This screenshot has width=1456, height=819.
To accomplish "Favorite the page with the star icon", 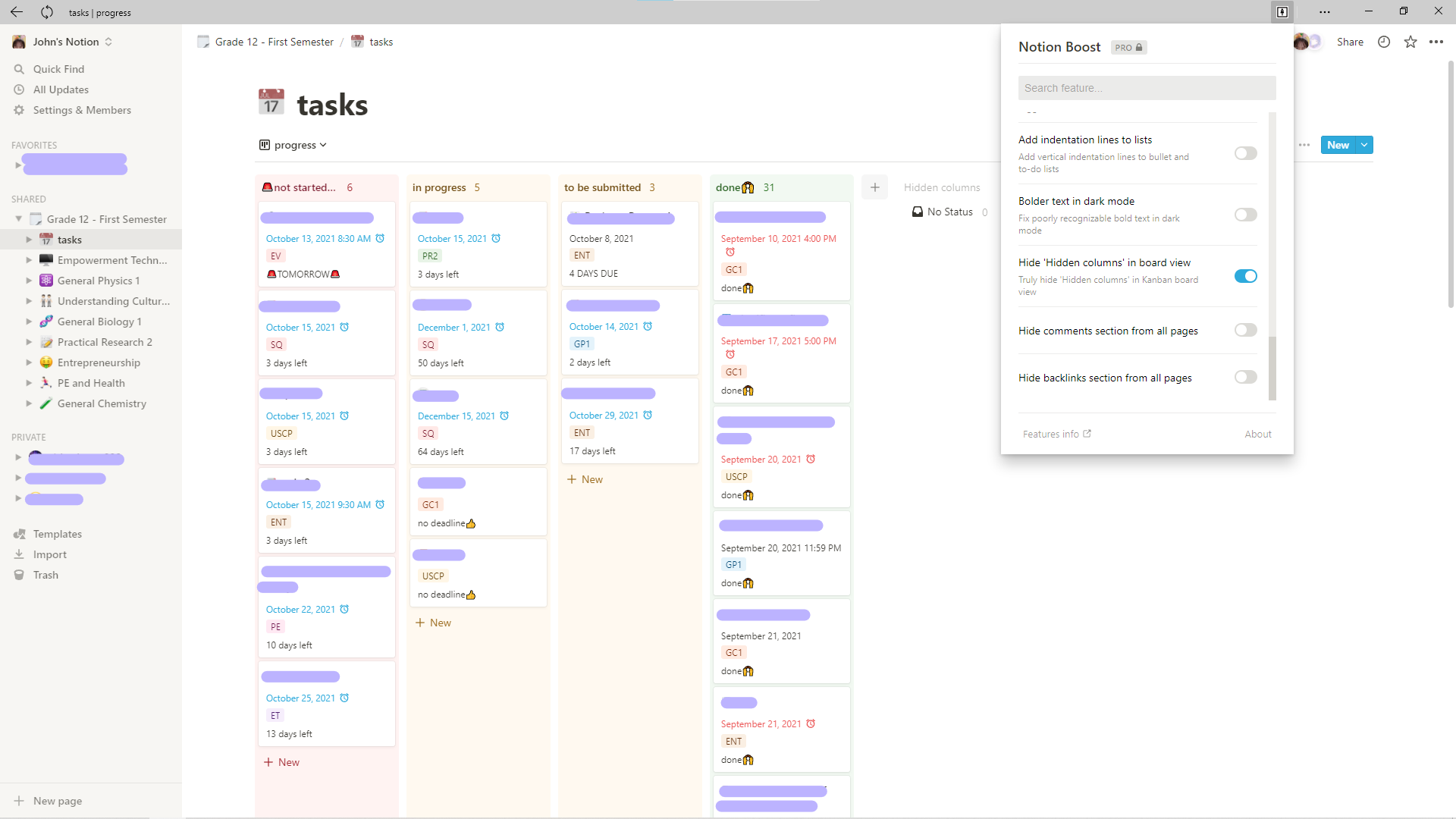I will point(1410,42).
